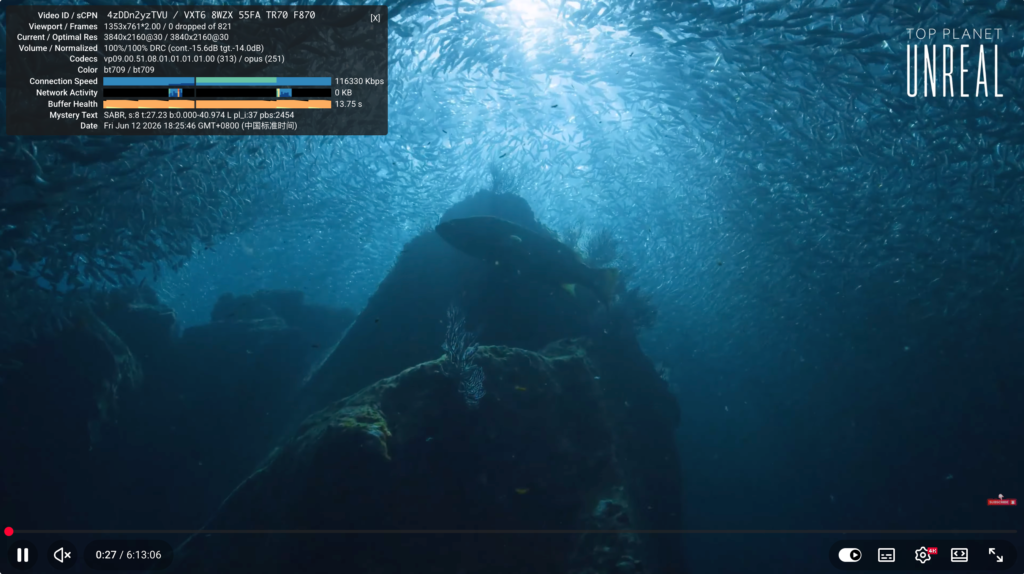
Task: Open the 4K settings gear menu
Action: coord(923,554)
